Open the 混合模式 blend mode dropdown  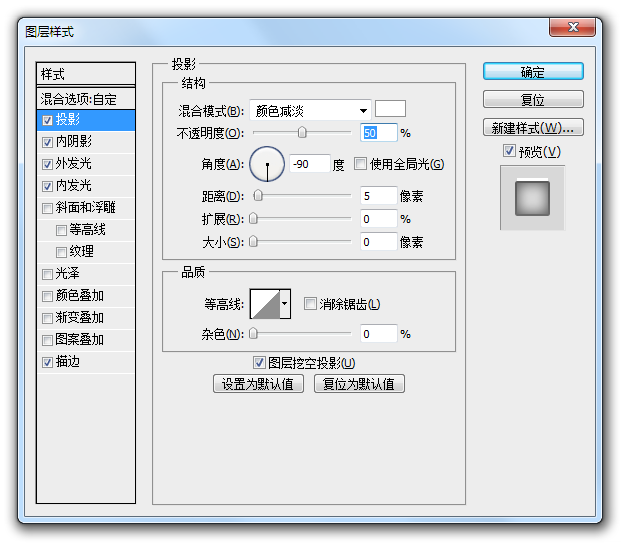click(x=310, y=110)
